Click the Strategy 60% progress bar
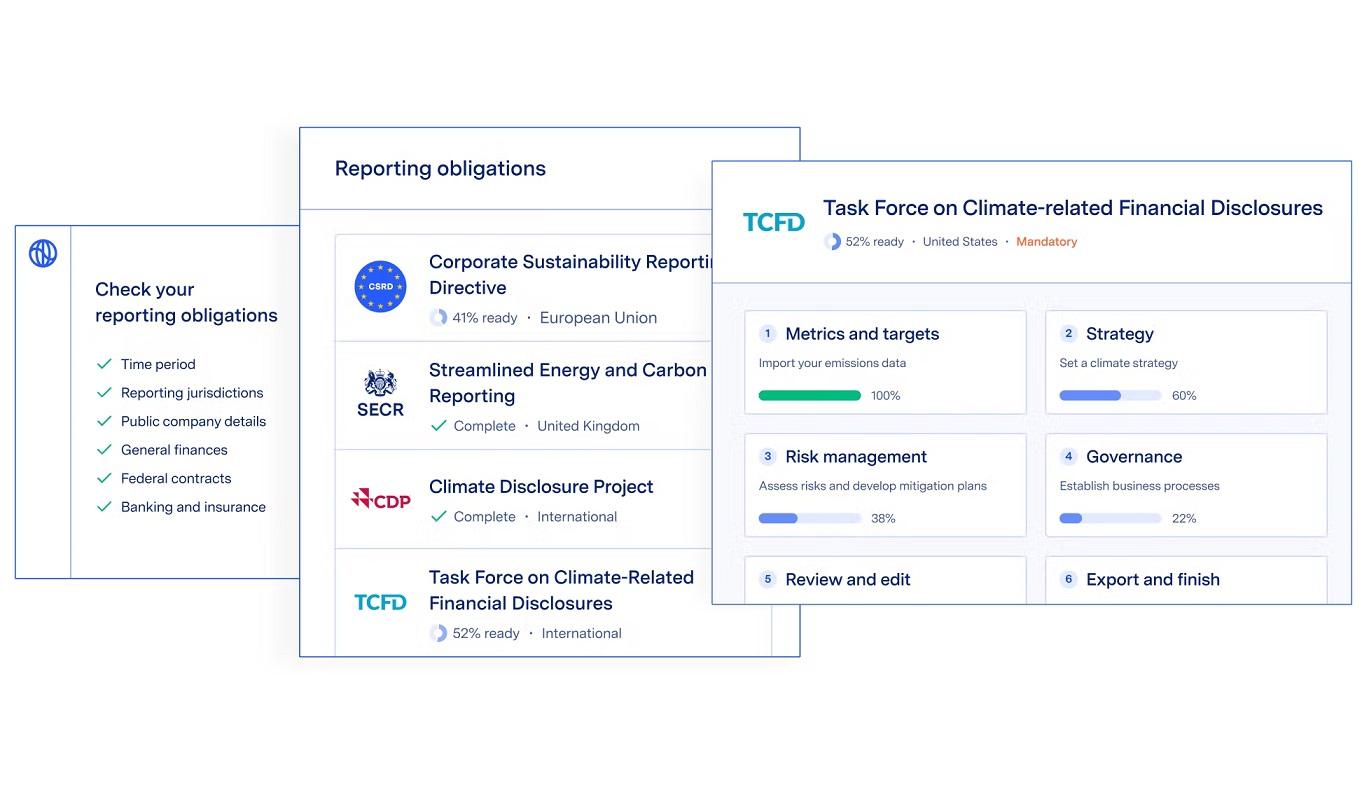 point(1110,395)
